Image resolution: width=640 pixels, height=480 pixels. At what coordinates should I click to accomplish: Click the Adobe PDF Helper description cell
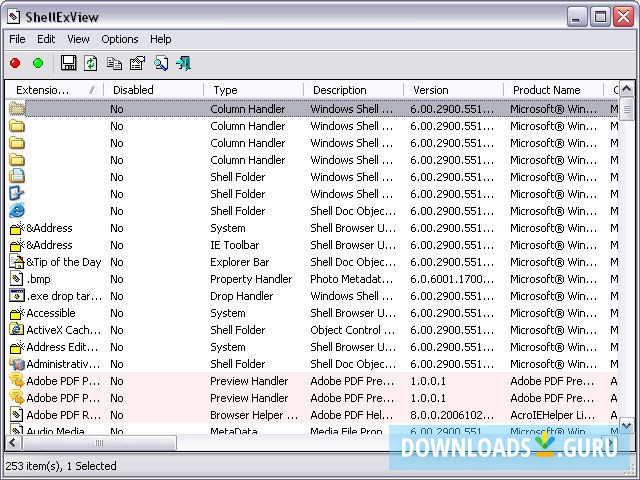[x=351, y=415]
